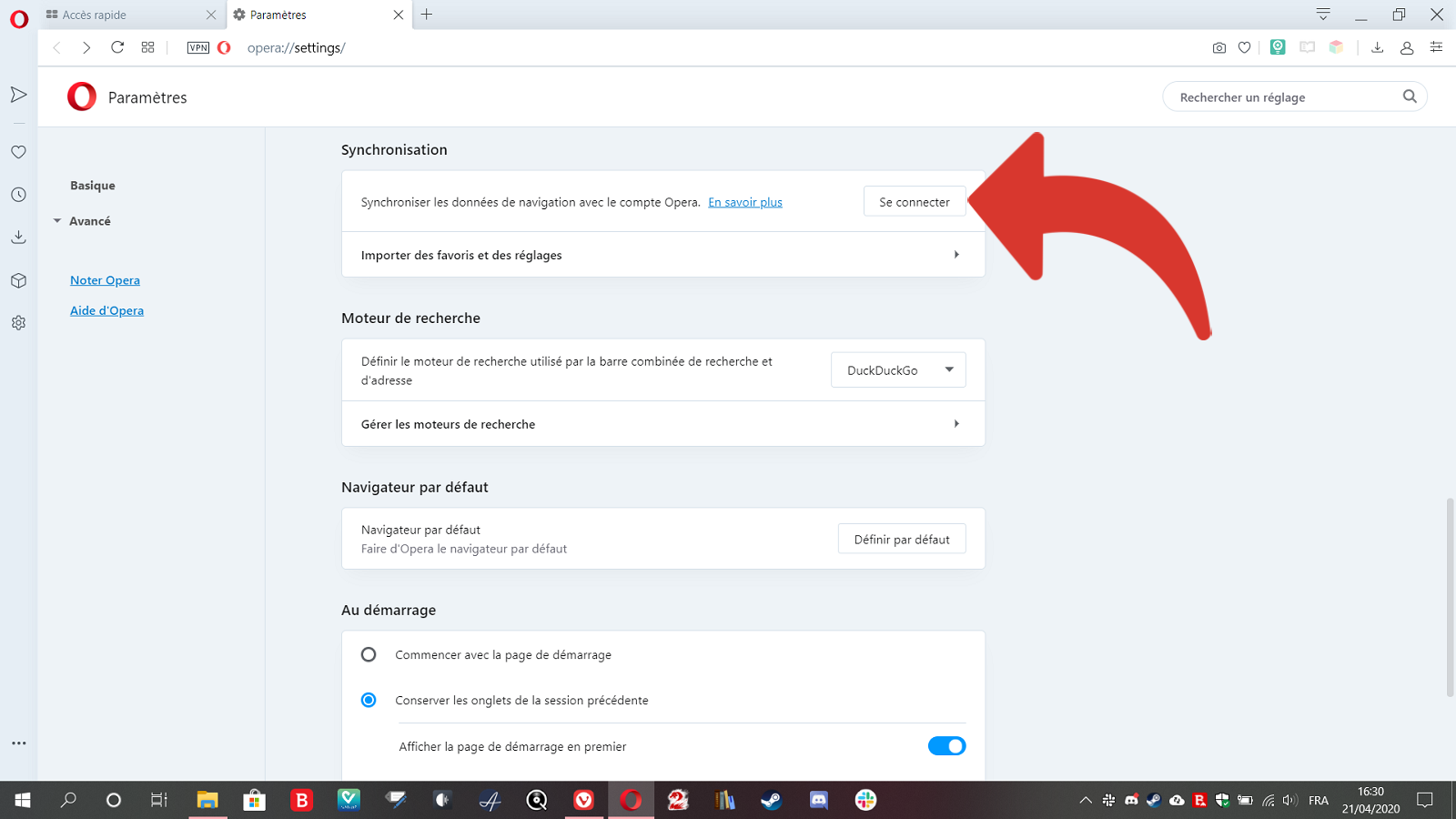Close the Paramètres tab
The width and height of the screenshot is (1456, 819).
coord(398,15)
